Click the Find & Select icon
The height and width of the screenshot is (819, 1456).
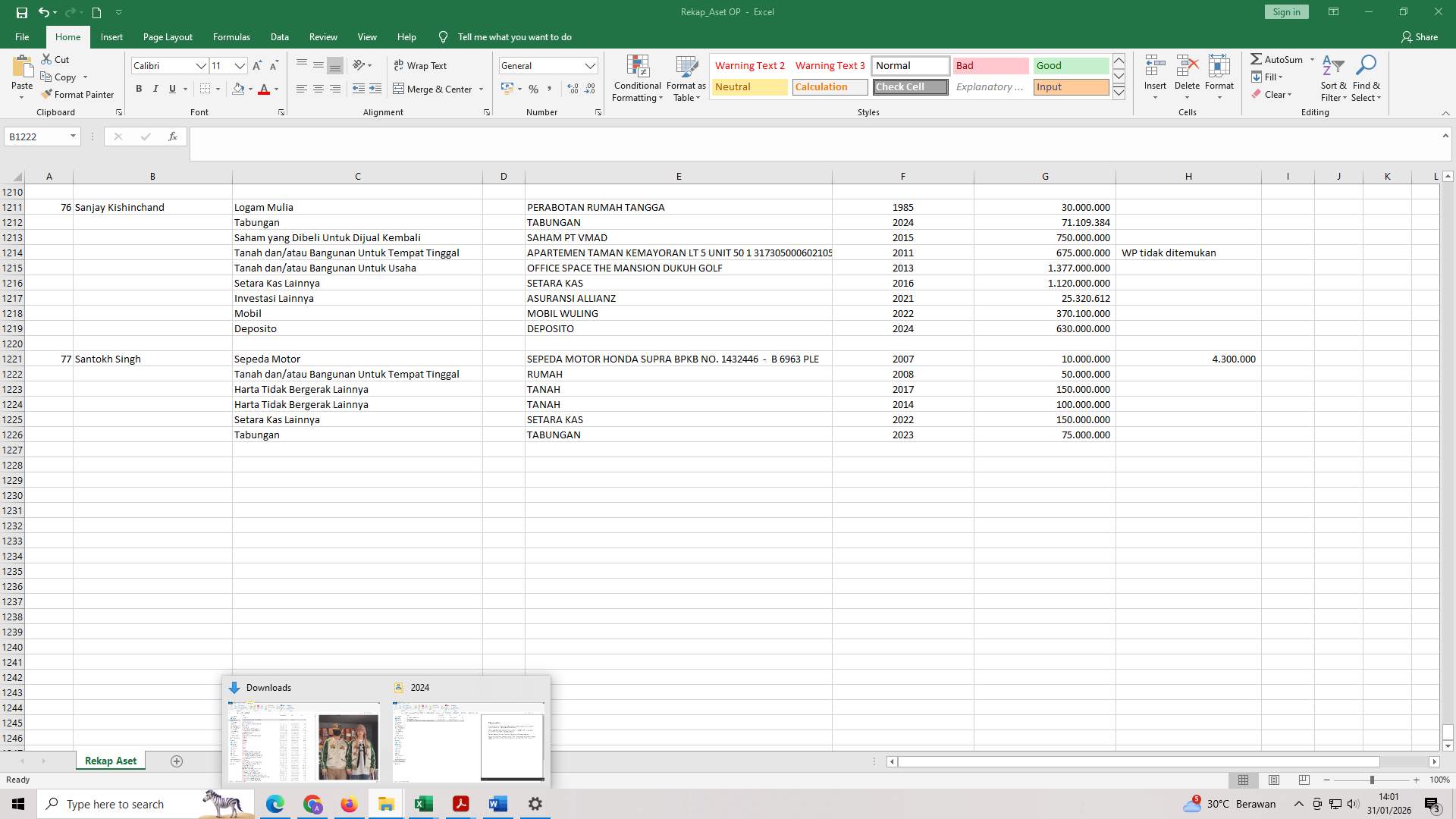pos(1367,78)
